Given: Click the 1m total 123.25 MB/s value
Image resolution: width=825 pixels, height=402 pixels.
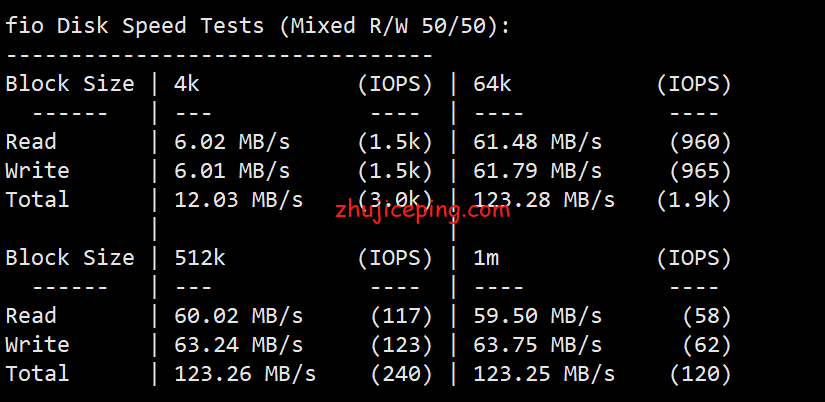Looking at the screenshot, I should point(544,374).
